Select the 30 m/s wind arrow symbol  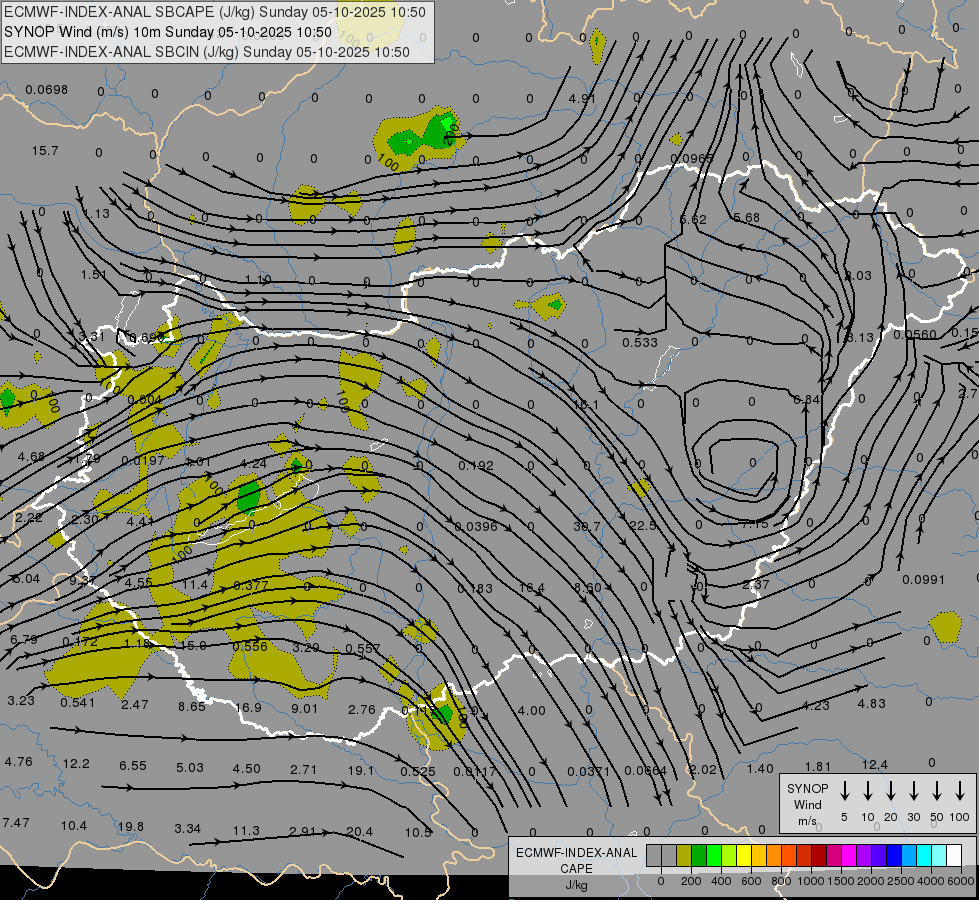pos(914,791)
